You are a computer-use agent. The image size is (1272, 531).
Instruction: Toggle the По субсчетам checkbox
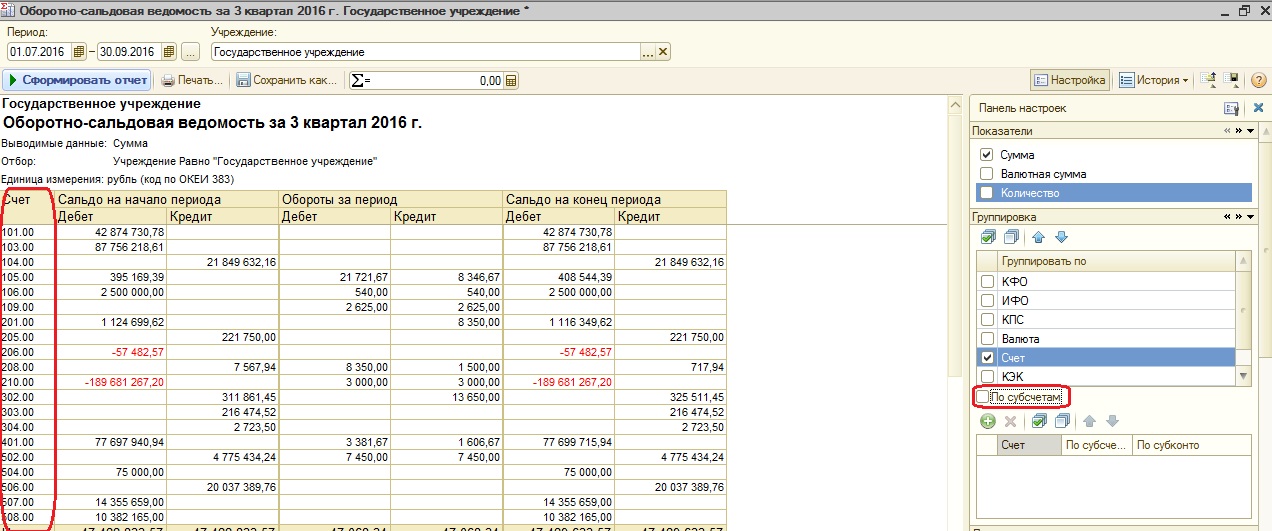click(x=984, y=397)
